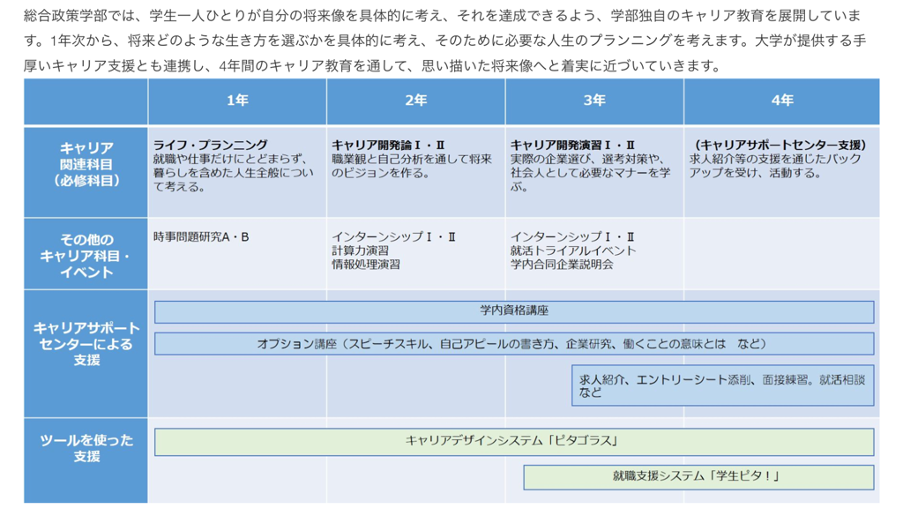Screen dimensions: 904x516
Task: Click 時事問題研究A・B in the first year column
Action: pyautogui.click(x=201, y=237)
